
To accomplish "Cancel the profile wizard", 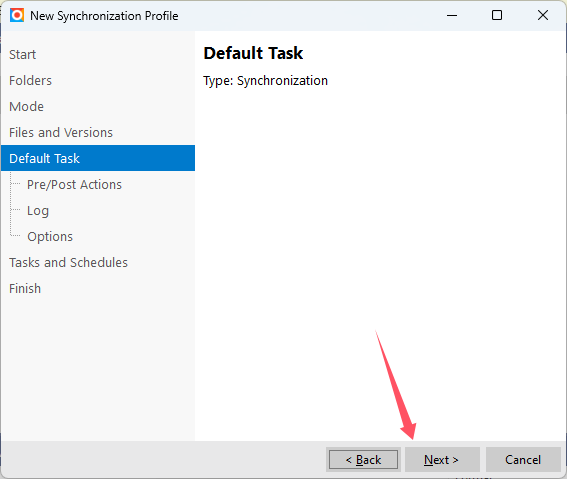I will click(x=523, y=459).
